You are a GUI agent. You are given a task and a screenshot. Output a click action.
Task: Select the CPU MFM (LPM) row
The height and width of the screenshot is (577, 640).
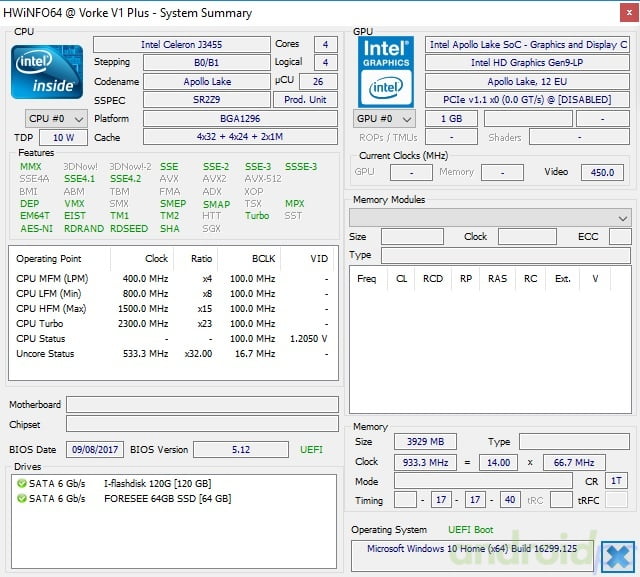pos(173,279)
